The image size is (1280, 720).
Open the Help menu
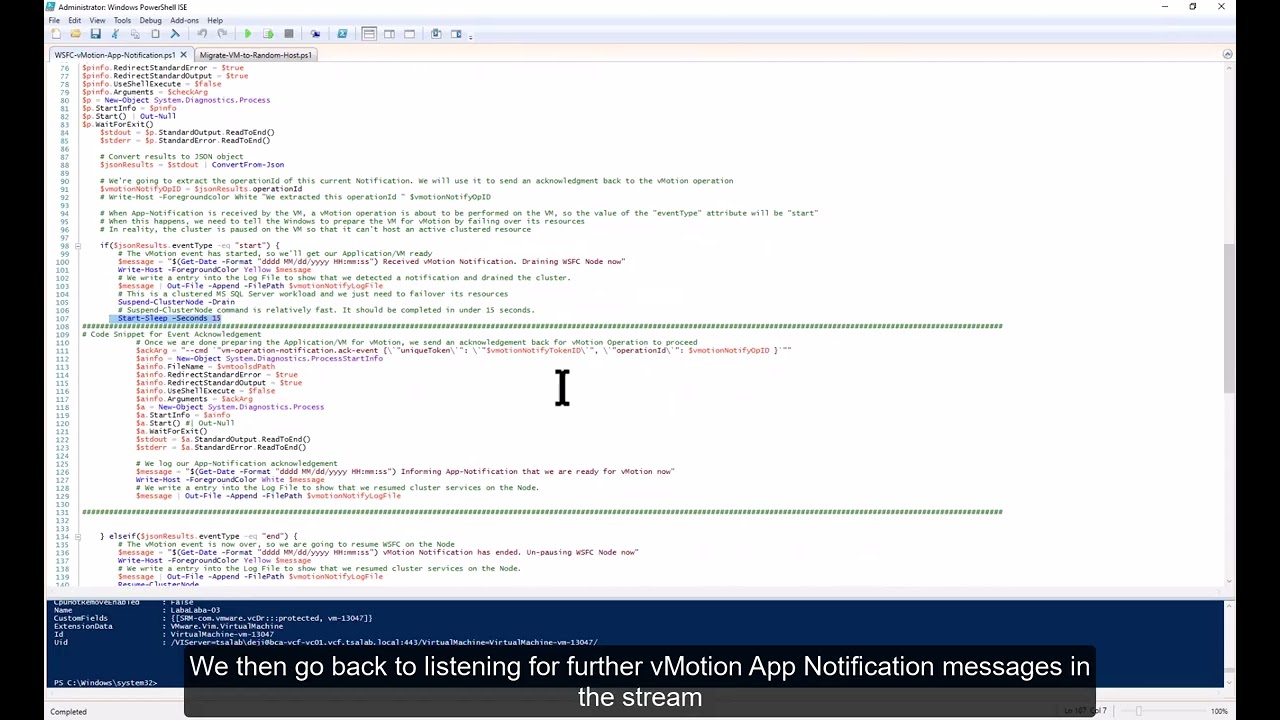point(215,20)
